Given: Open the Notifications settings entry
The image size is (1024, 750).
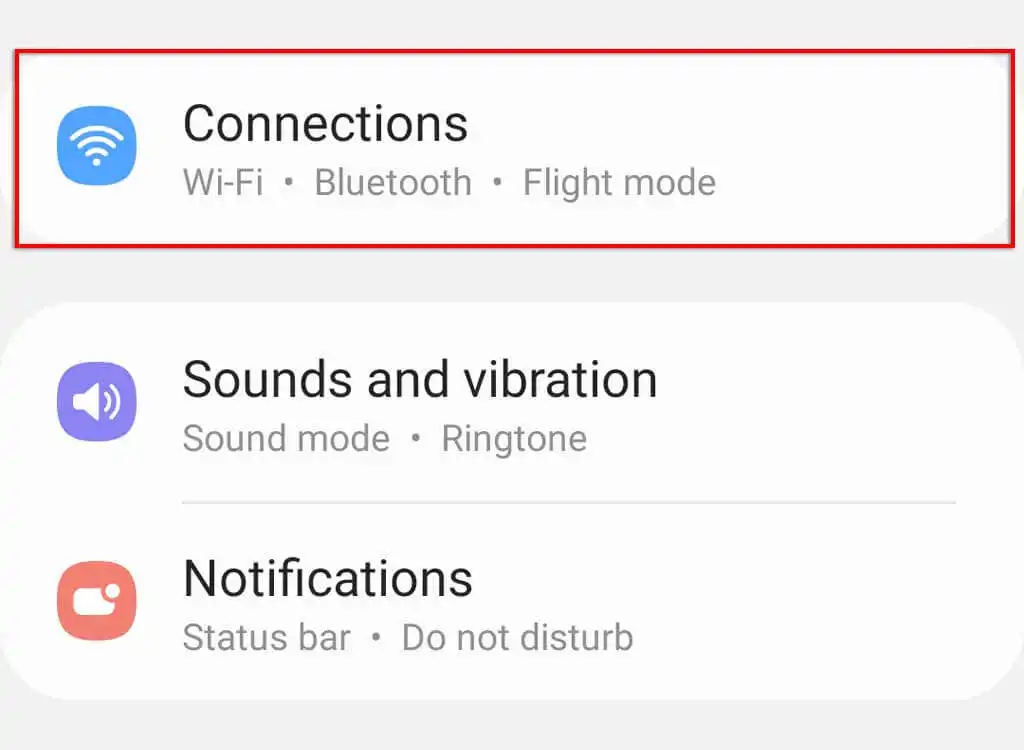Looking at the screenshot, I should (x=328, y=578).
